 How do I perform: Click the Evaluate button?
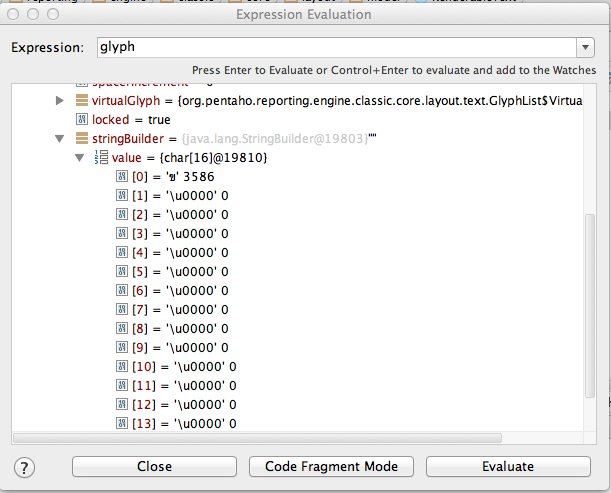click(508, 466)
